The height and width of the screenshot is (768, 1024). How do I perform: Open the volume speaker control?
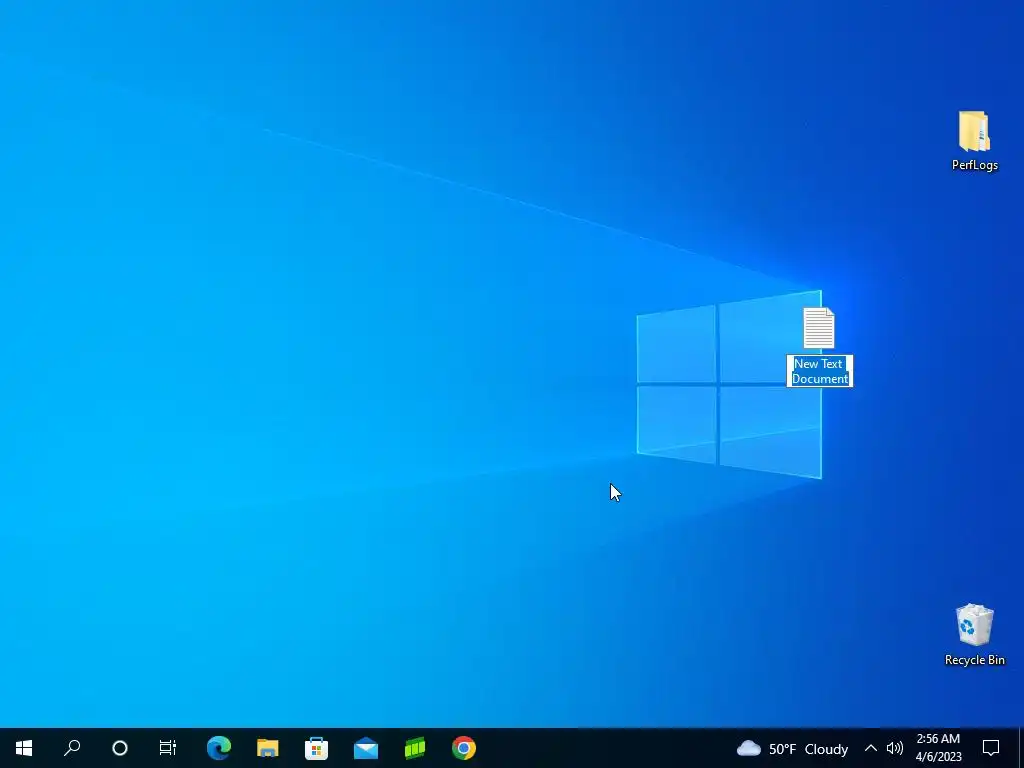[895, 748]
